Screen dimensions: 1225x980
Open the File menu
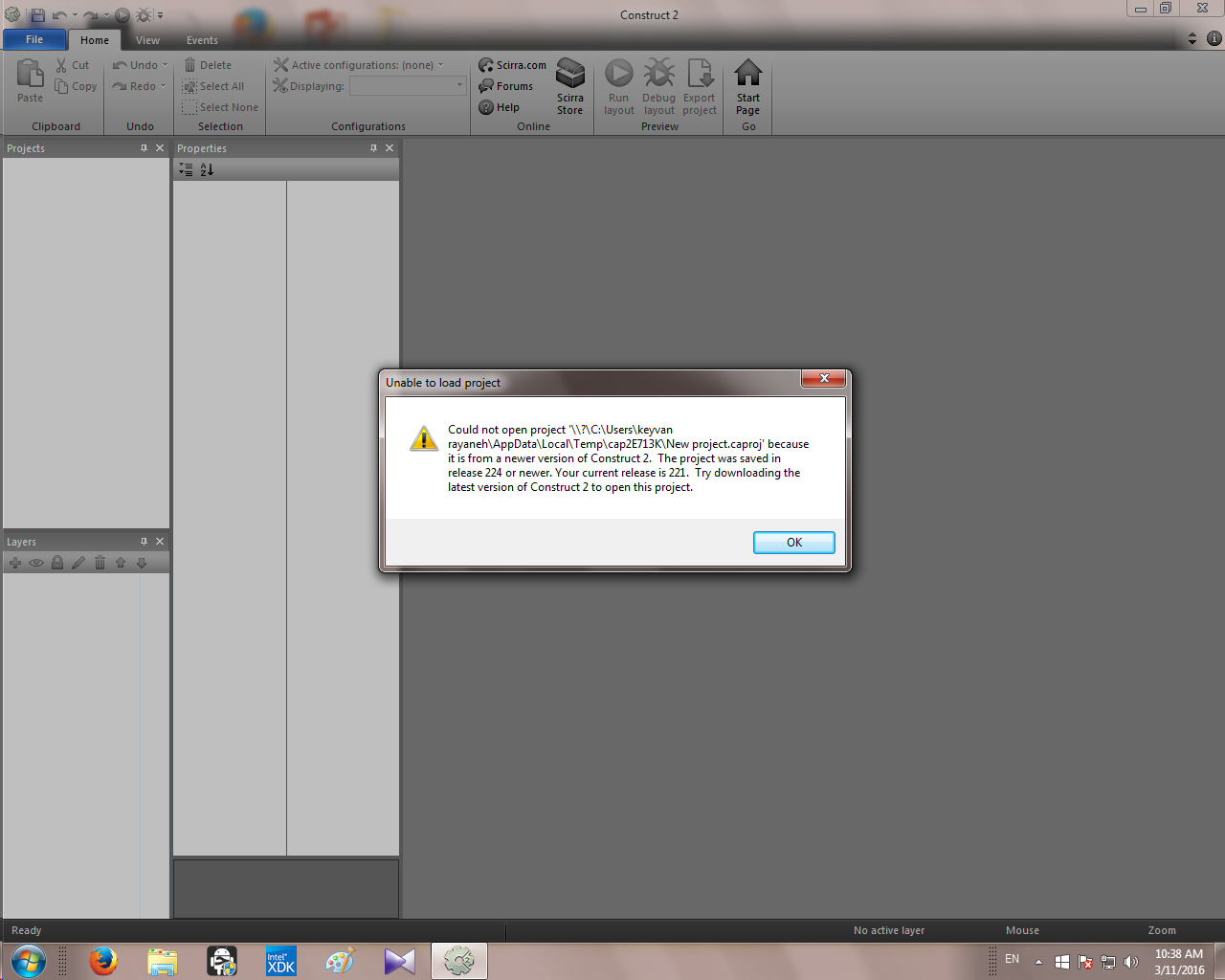tap(34, 39)
